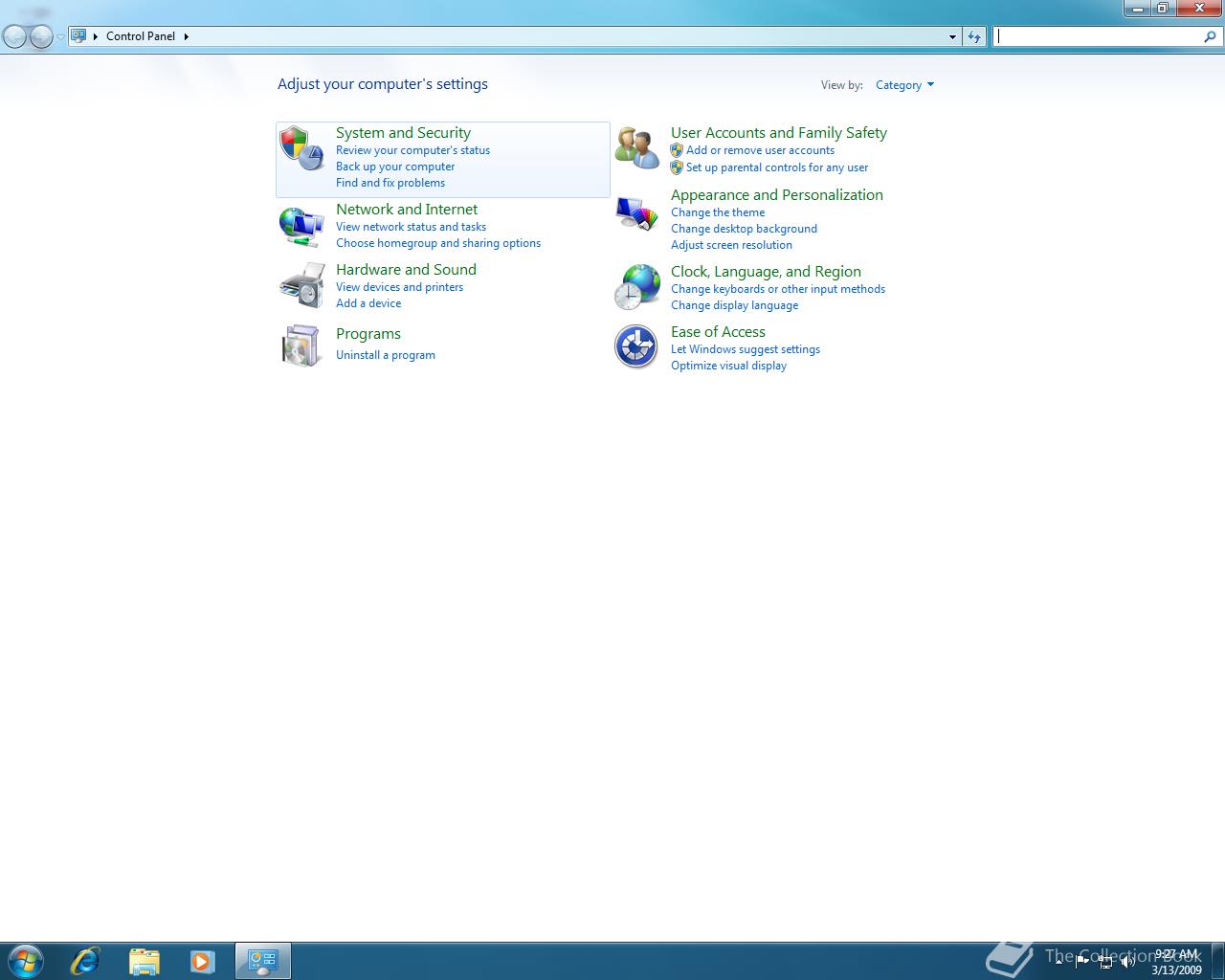Click the Forward navigation arrow
The image size is (1225, 980).
click(41, 36)
